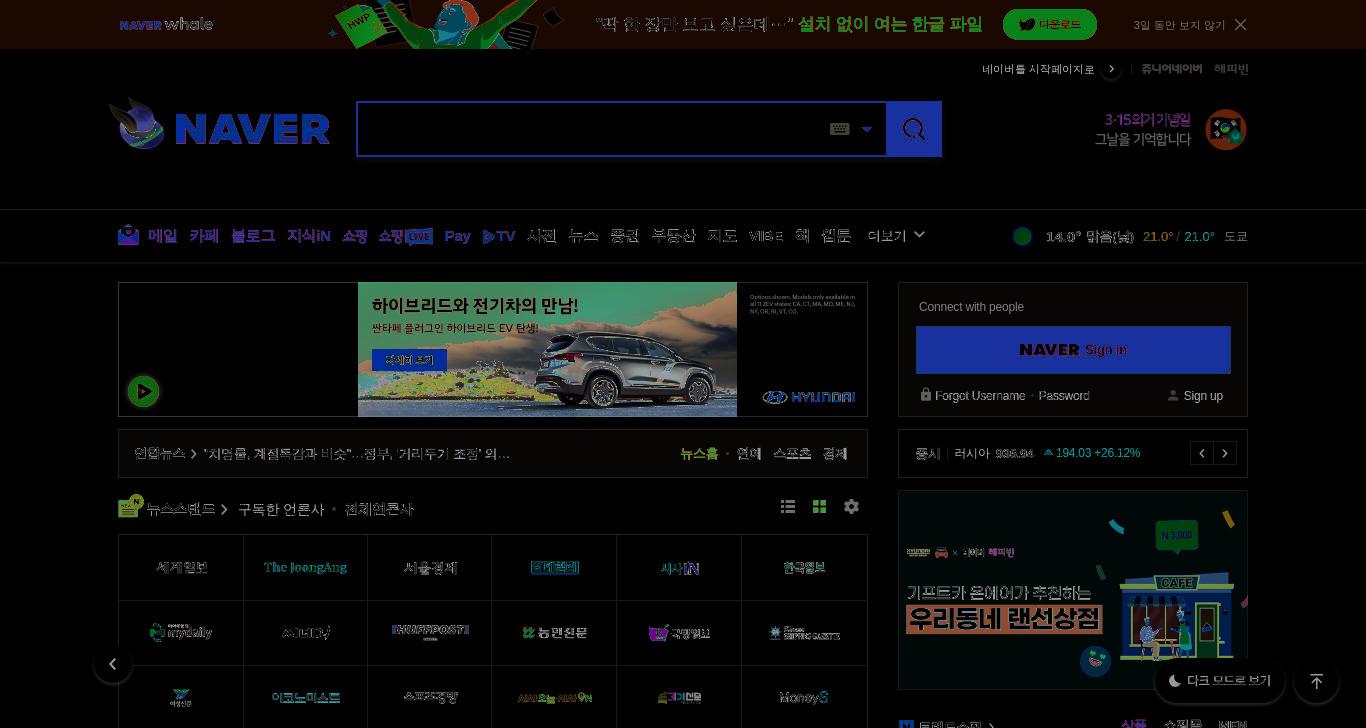Open the HUFFPOST tile
The image size is (1366, 728).
430,632
